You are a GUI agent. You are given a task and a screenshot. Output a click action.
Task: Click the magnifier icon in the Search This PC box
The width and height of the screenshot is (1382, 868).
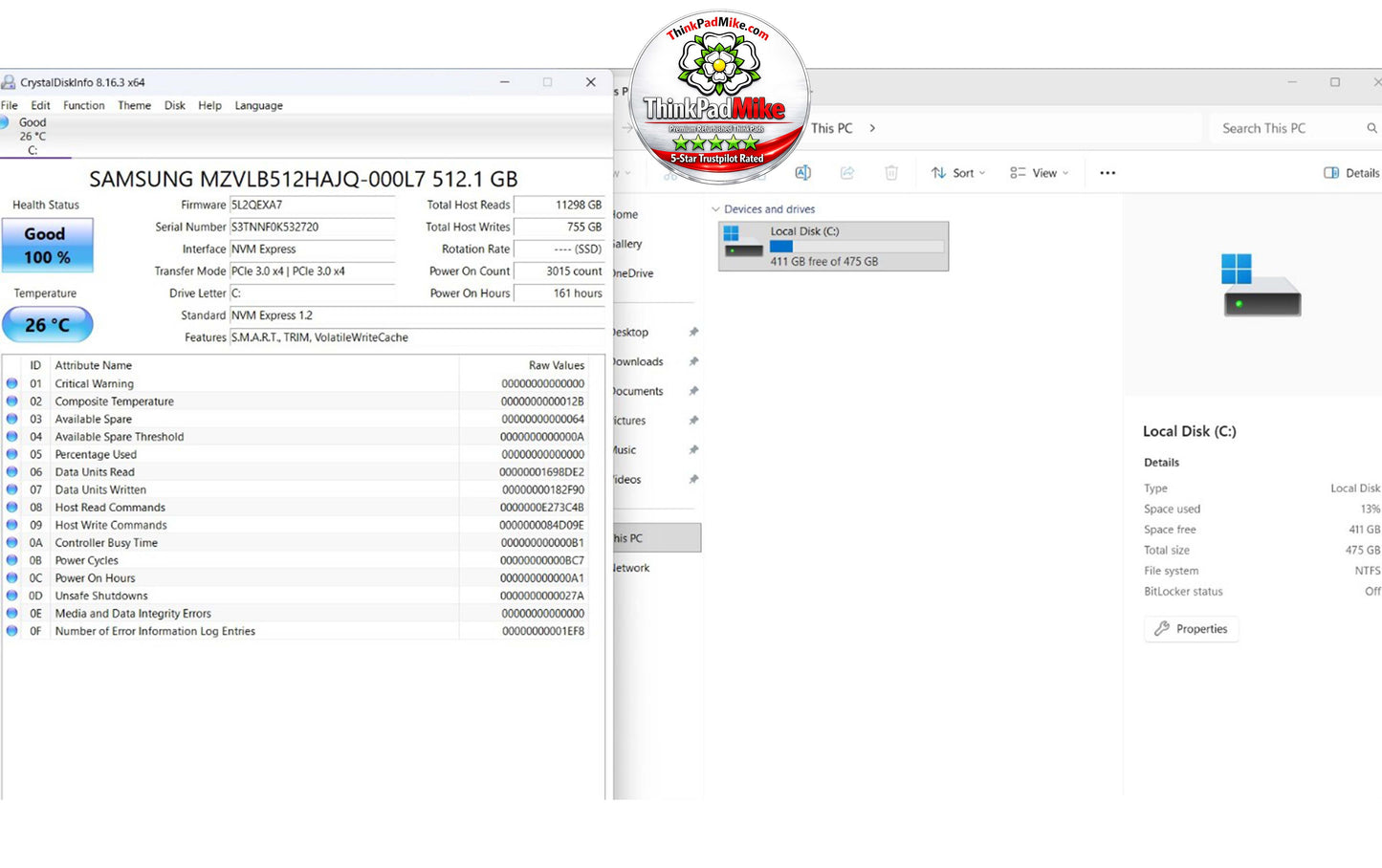point(1371,128)
